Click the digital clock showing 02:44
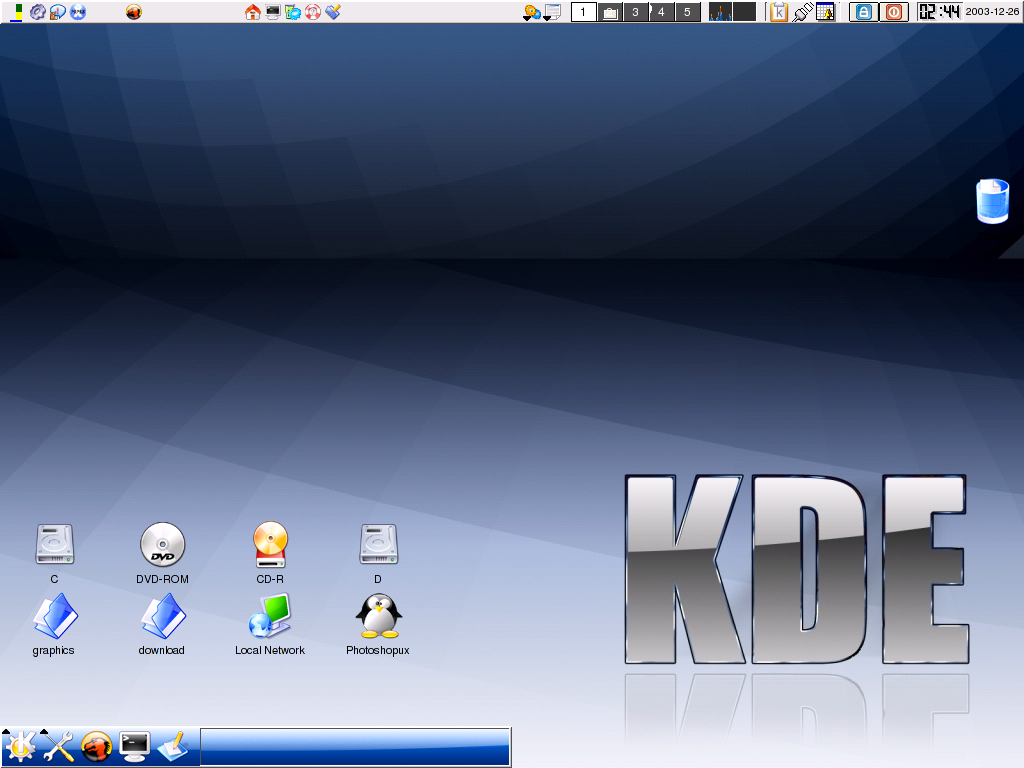This screenshot has width=1024, height=768. 939,12
